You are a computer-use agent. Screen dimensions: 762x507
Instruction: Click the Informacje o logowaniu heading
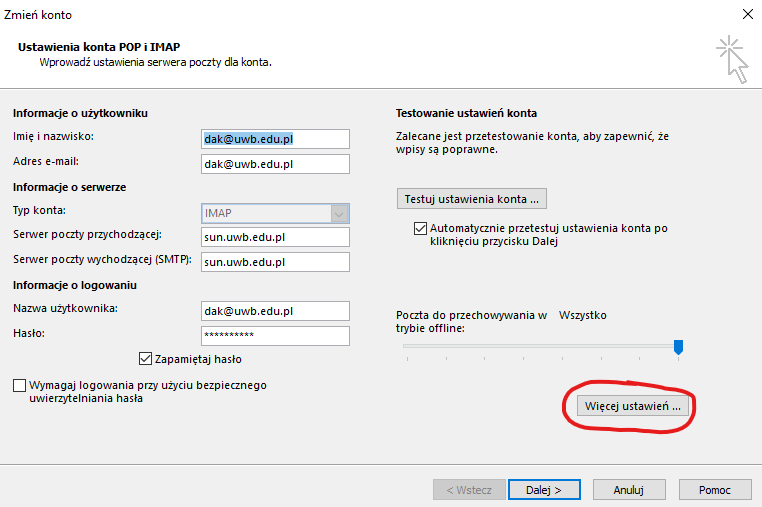75,285
